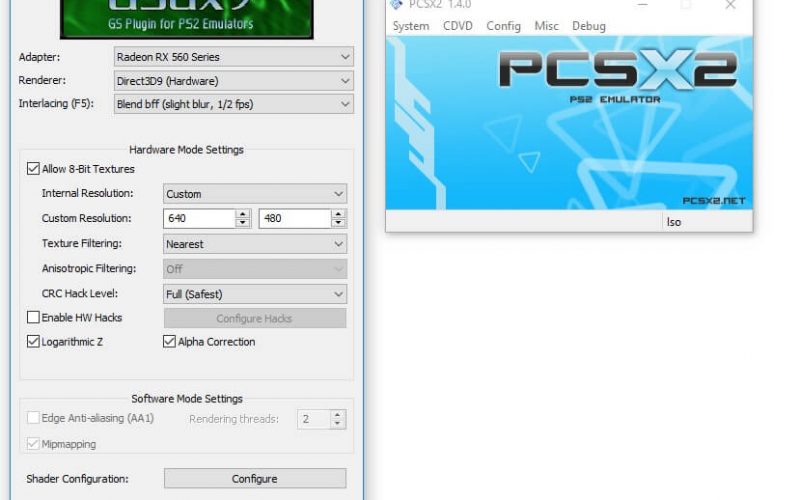Click the PCSX2 window title icon

pyautogui.click(x=396, y=4)
